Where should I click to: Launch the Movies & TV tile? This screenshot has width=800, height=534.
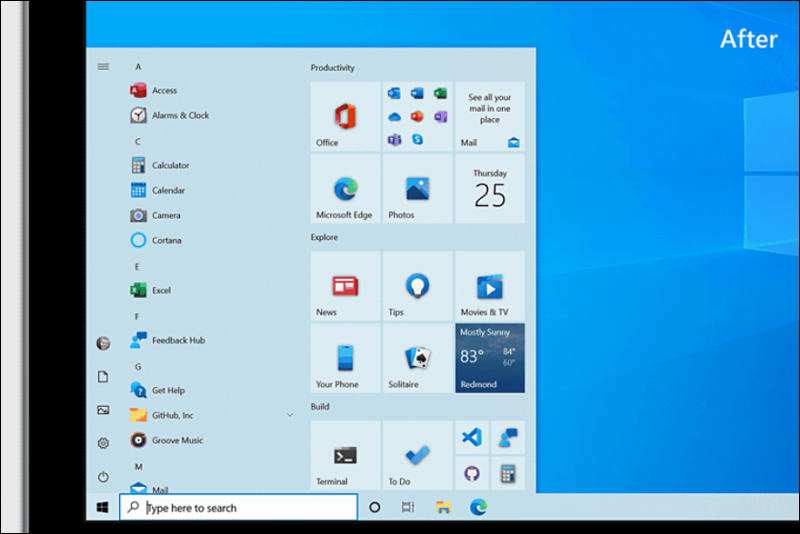tap(490, 286)
